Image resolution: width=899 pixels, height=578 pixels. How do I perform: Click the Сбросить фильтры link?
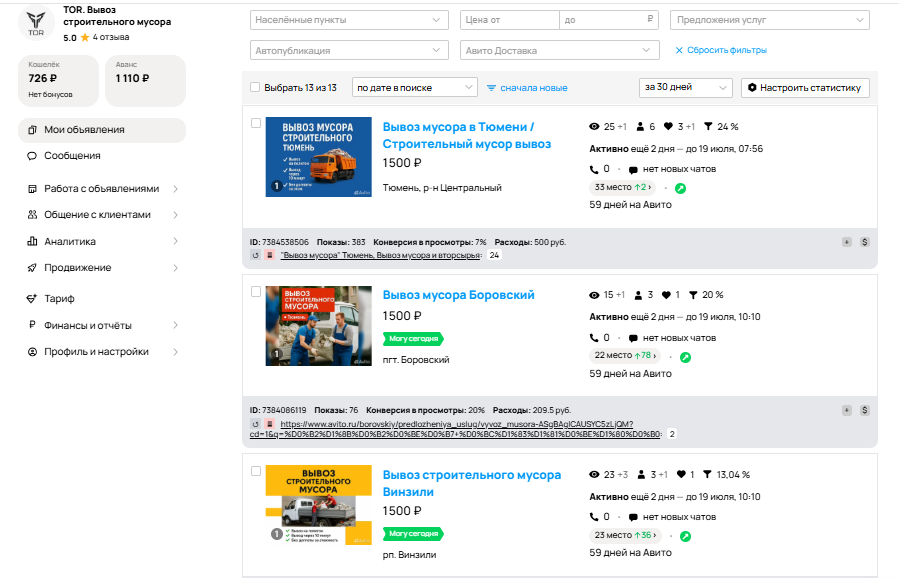[x=720, y=50]
